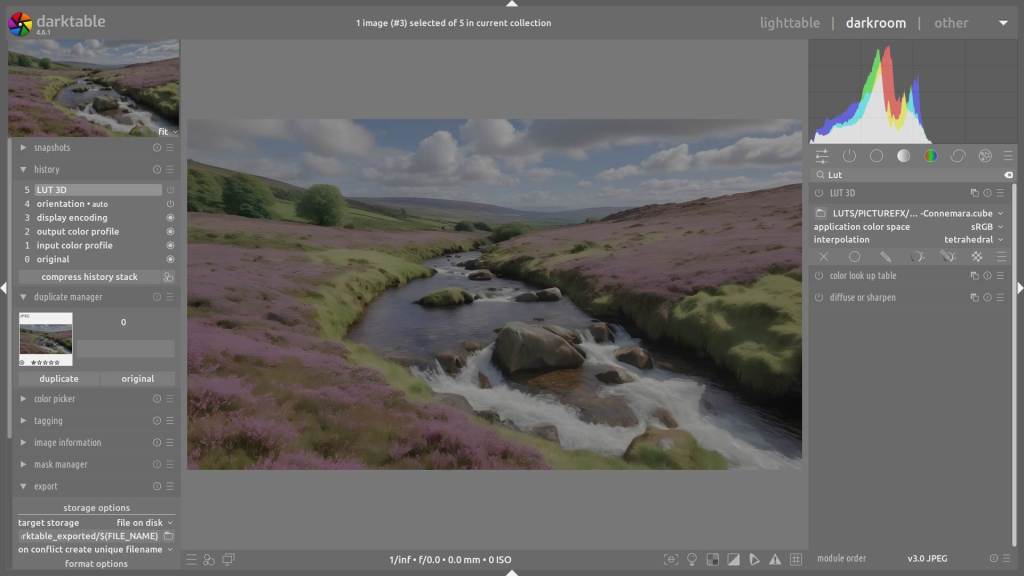Open the quick presets menu icon
The height and width of the screenshot is (576, 1024).
(191, 560)
